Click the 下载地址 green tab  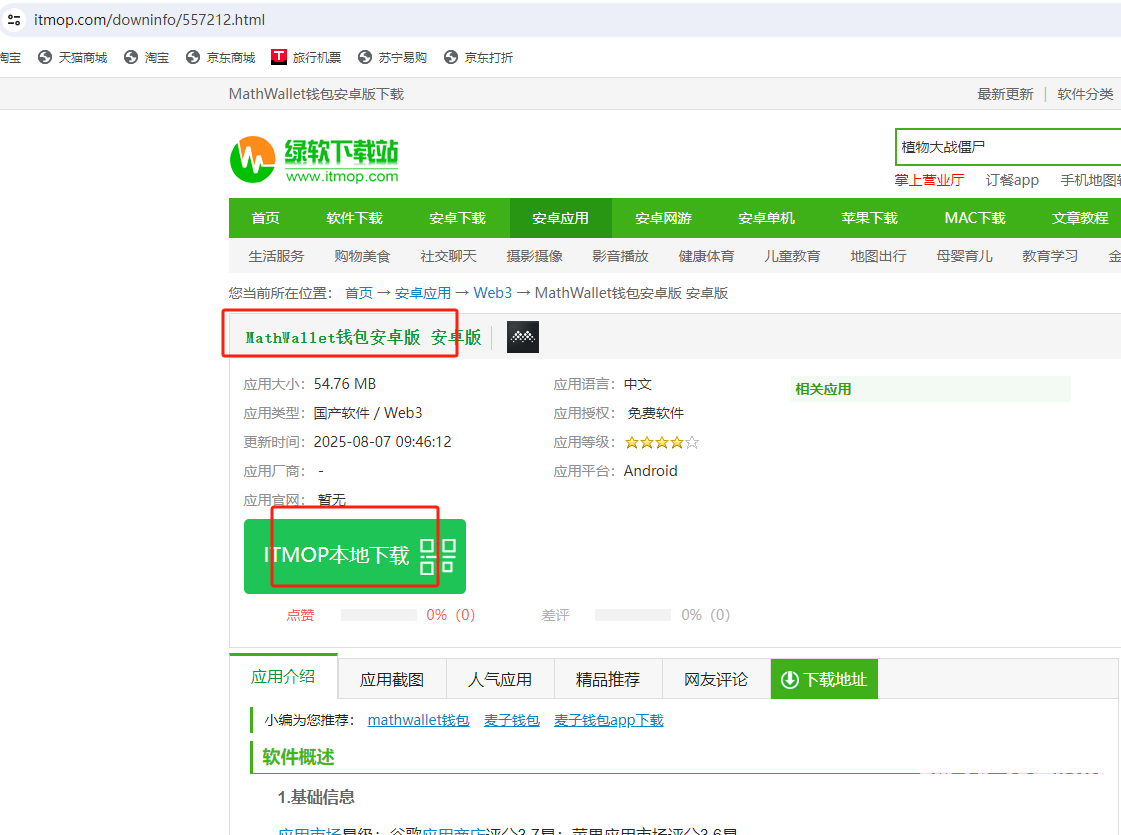point(824,680)
